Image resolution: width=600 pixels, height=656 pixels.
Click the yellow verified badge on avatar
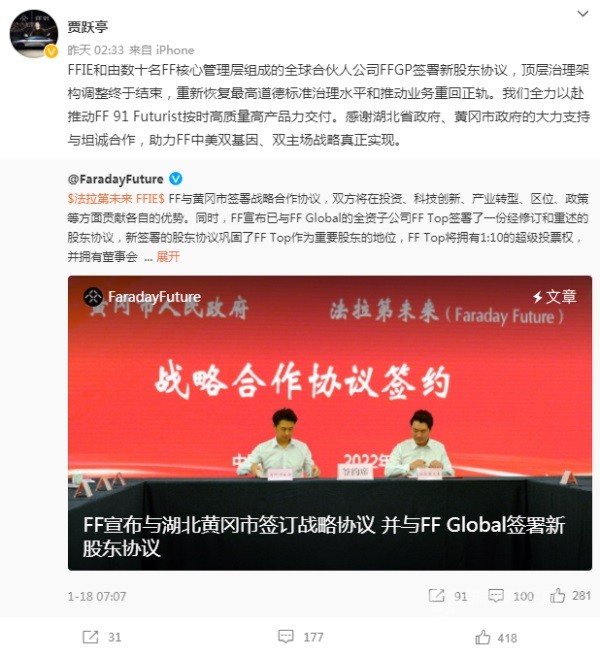tap(51, 51)
